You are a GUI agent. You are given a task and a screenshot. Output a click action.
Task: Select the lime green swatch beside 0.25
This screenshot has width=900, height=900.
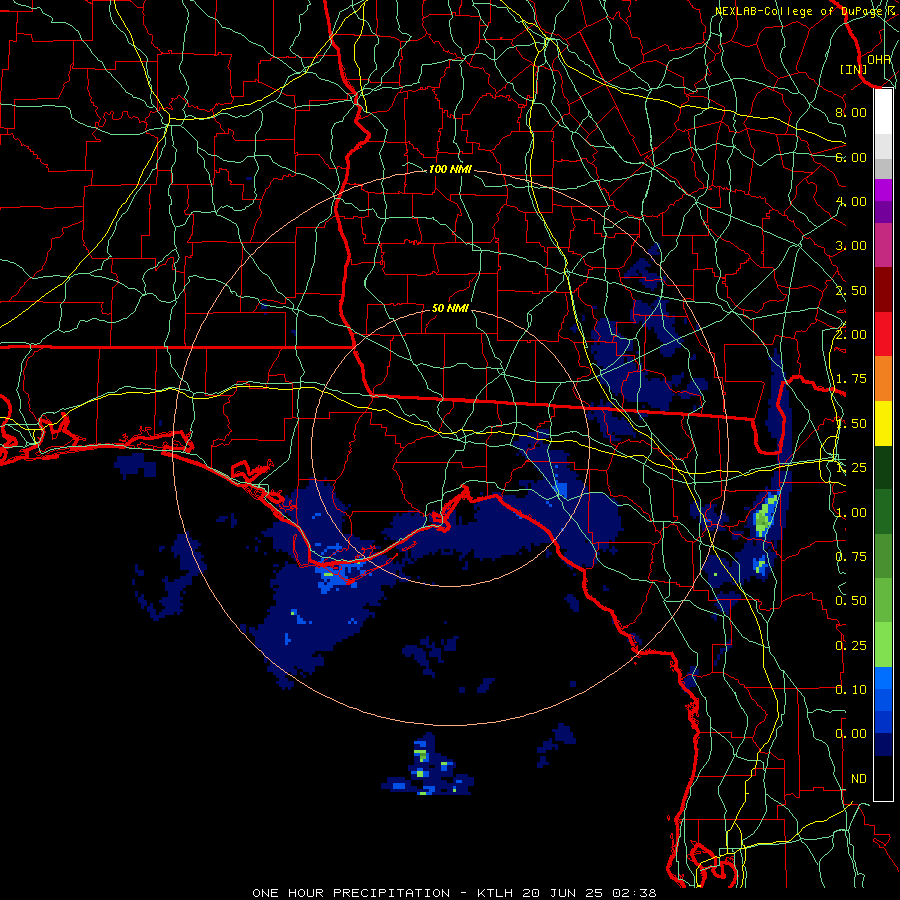coord(883,646)
